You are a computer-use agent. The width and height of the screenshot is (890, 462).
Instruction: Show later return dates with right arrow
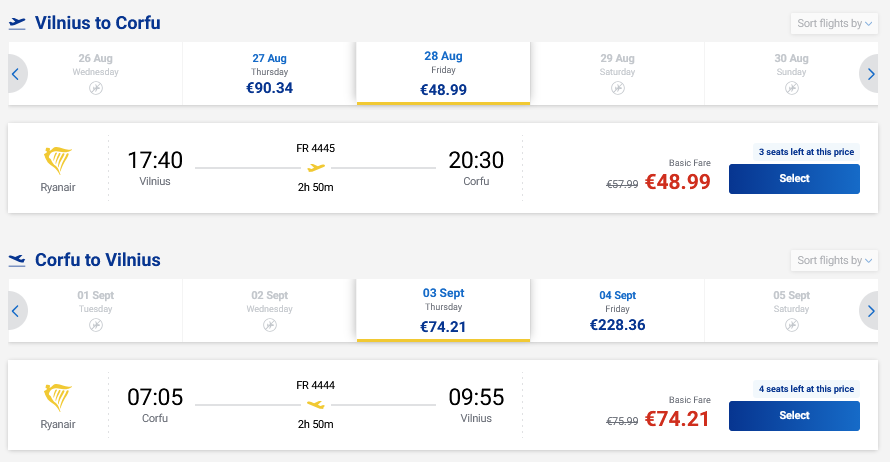(870, 311)
